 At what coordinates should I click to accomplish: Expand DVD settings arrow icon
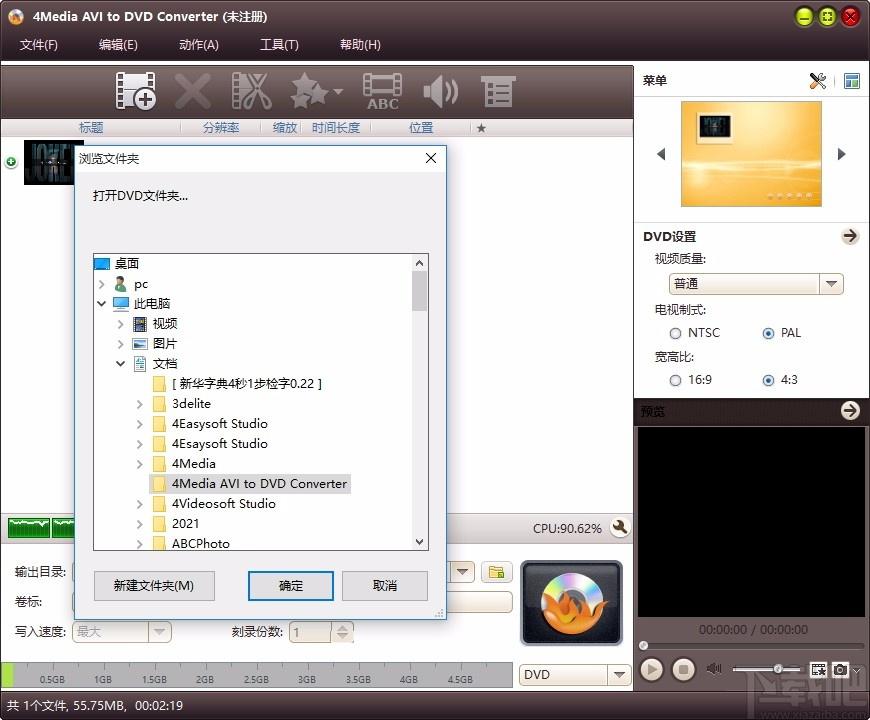click(849, 236)
